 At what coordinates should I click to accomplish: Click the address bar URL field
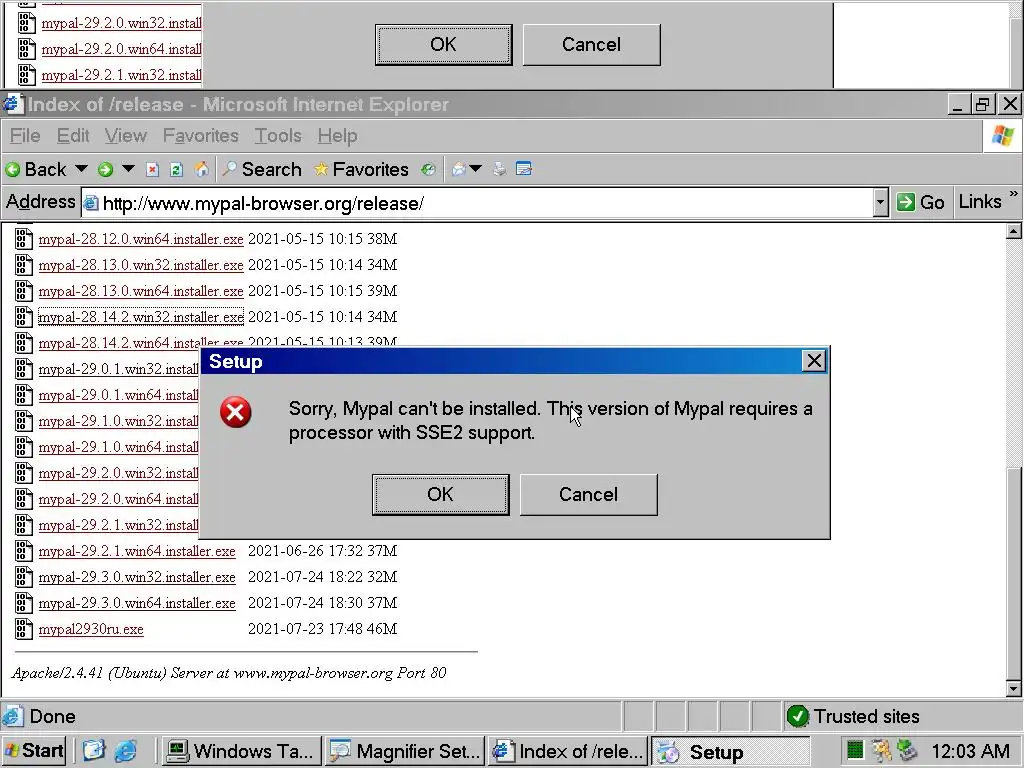coord(477,203)
